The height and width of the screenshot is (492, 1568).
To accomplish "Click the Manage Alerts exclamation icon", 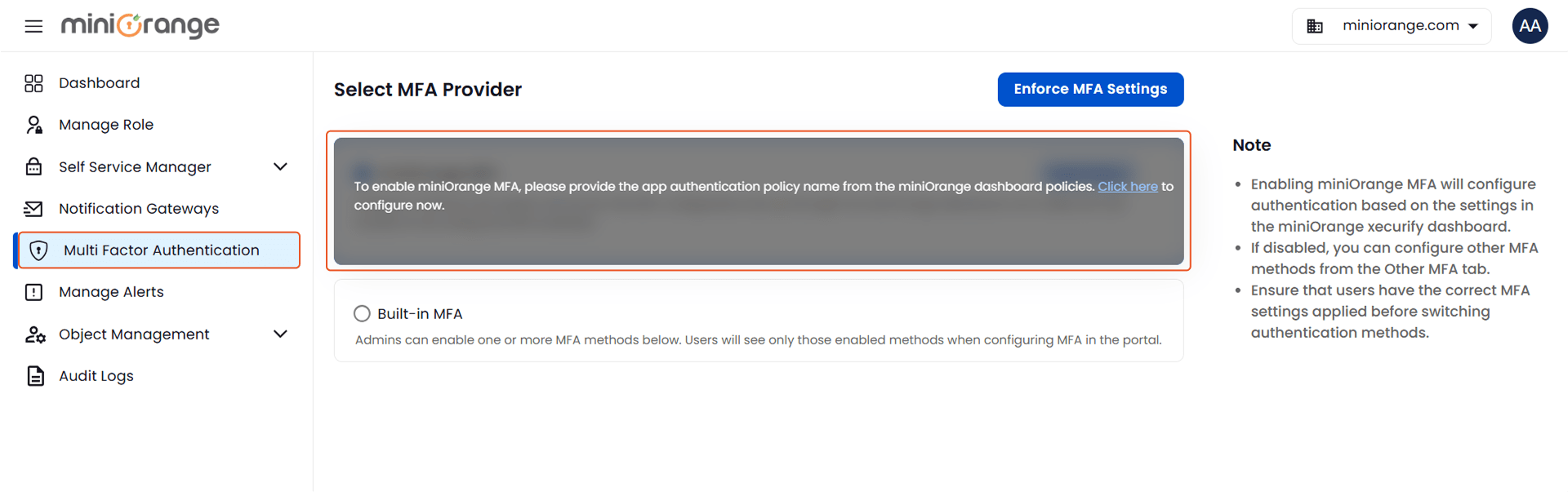I will pyautogui.click(x=33, y=291).
